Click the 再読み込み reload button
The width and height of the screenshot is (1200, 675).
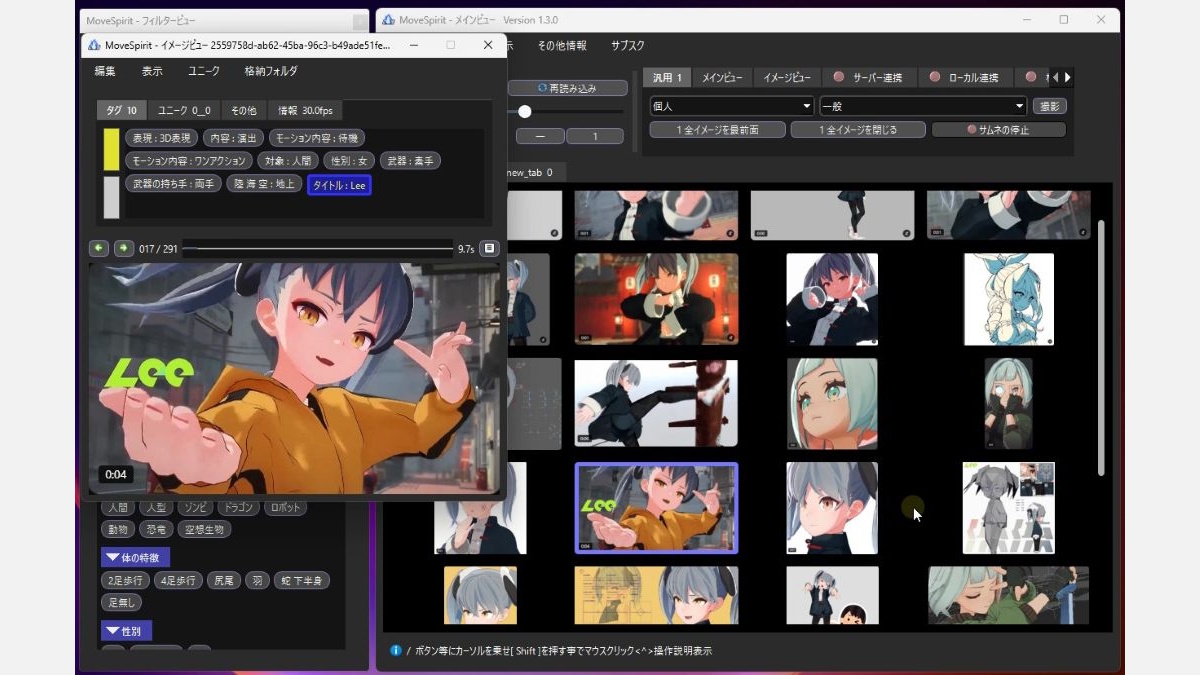coord(567,88)
